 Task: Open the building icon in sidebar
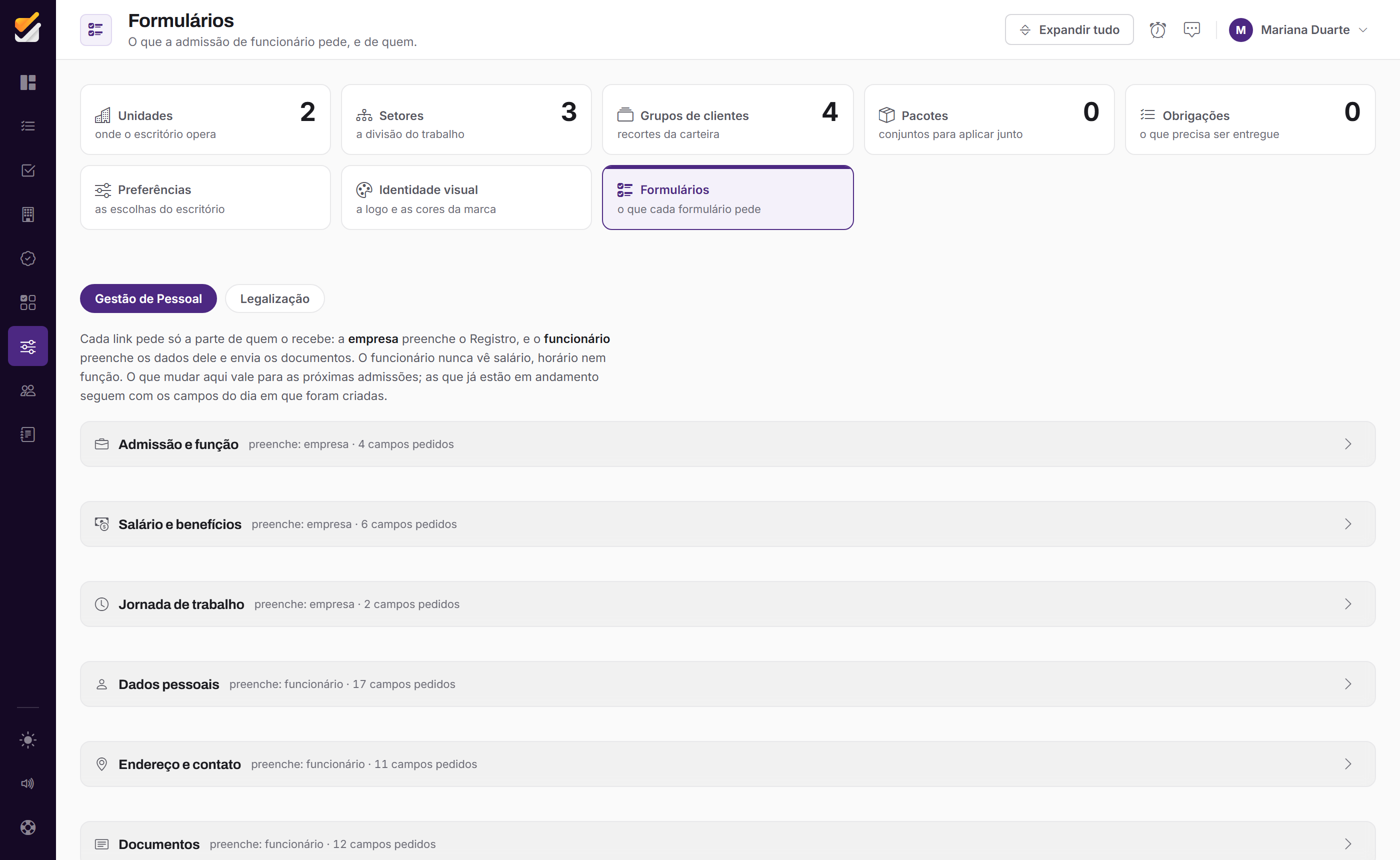(28, 214)
